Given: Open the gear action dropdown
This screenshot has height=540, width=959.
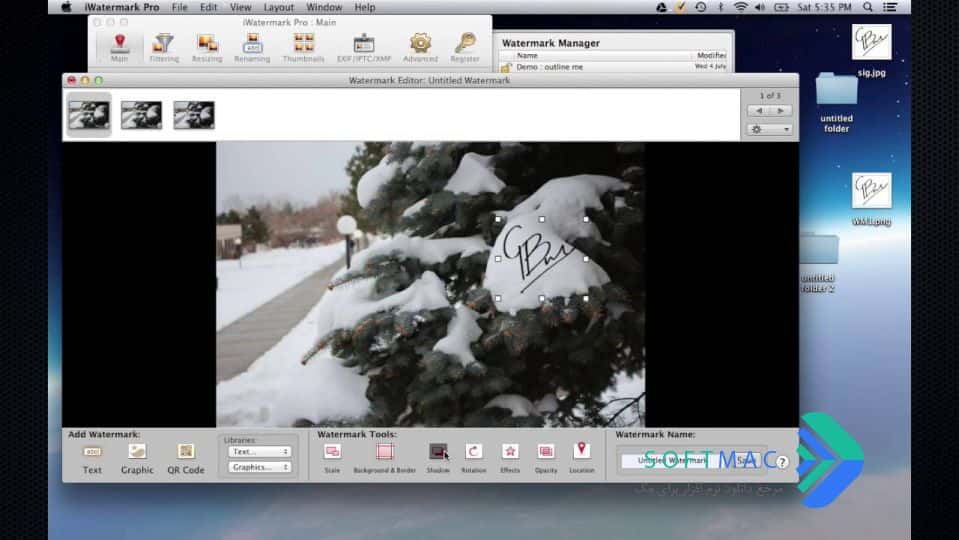Looking at the screenshot, I should pos(770,130).
